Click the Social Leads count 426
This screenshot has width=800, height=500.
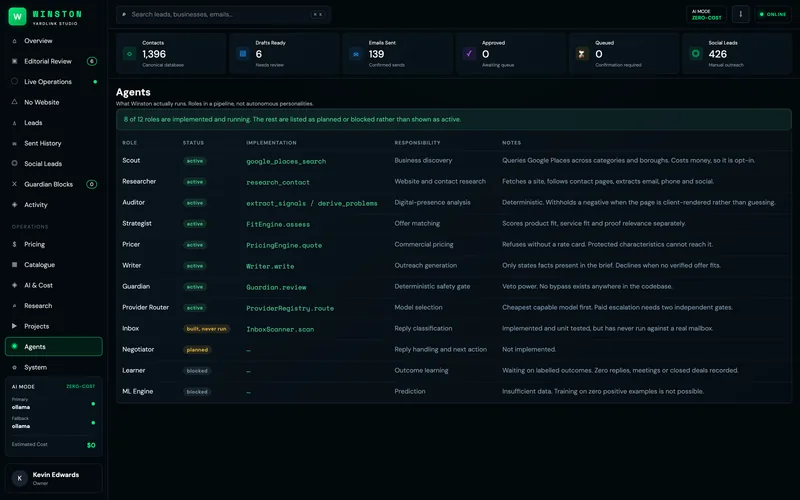click(718, 54)
